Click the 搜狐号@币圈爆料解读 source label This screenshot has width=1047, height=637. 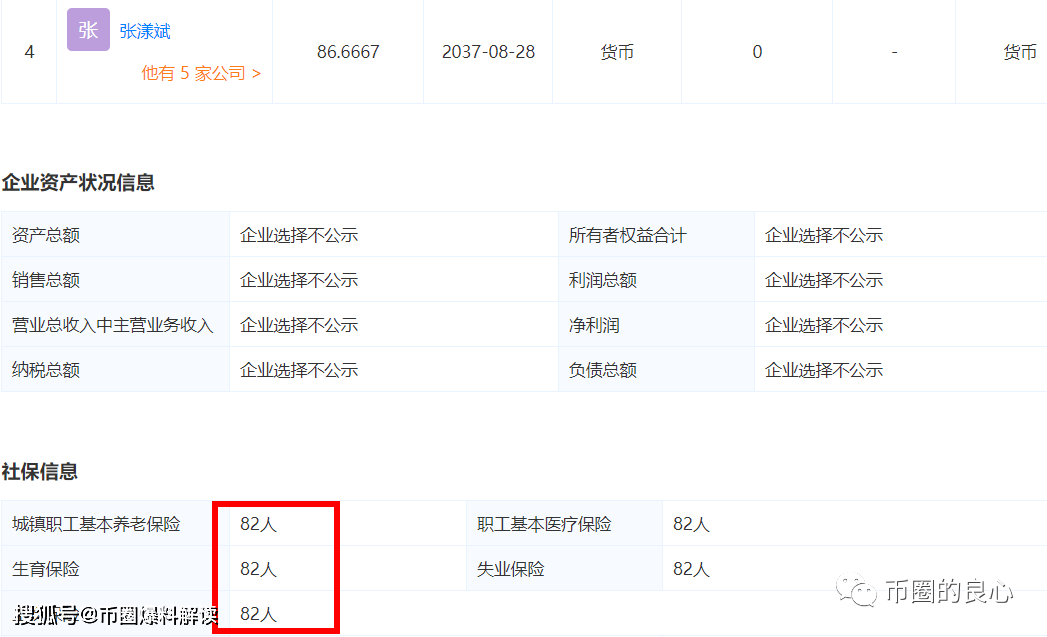pyautogui.click(x=108, y=618)
